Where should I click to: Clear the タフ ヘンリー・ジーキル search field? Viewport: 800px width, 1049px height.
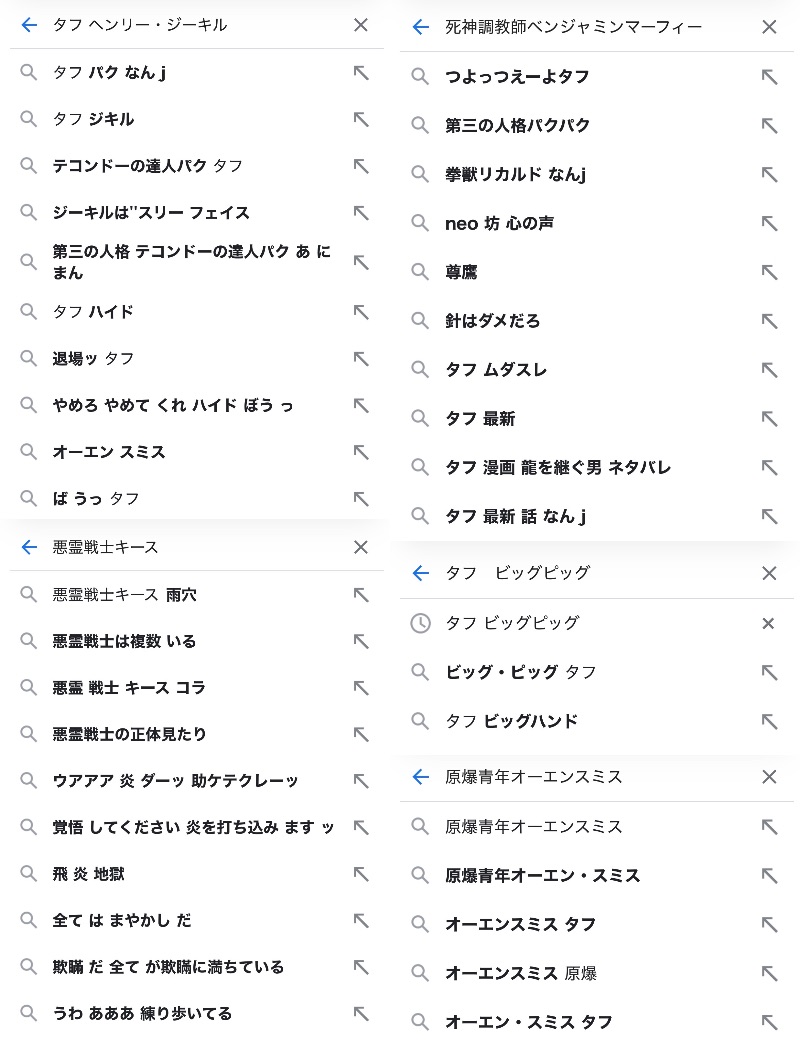click(x=361, y=25)
